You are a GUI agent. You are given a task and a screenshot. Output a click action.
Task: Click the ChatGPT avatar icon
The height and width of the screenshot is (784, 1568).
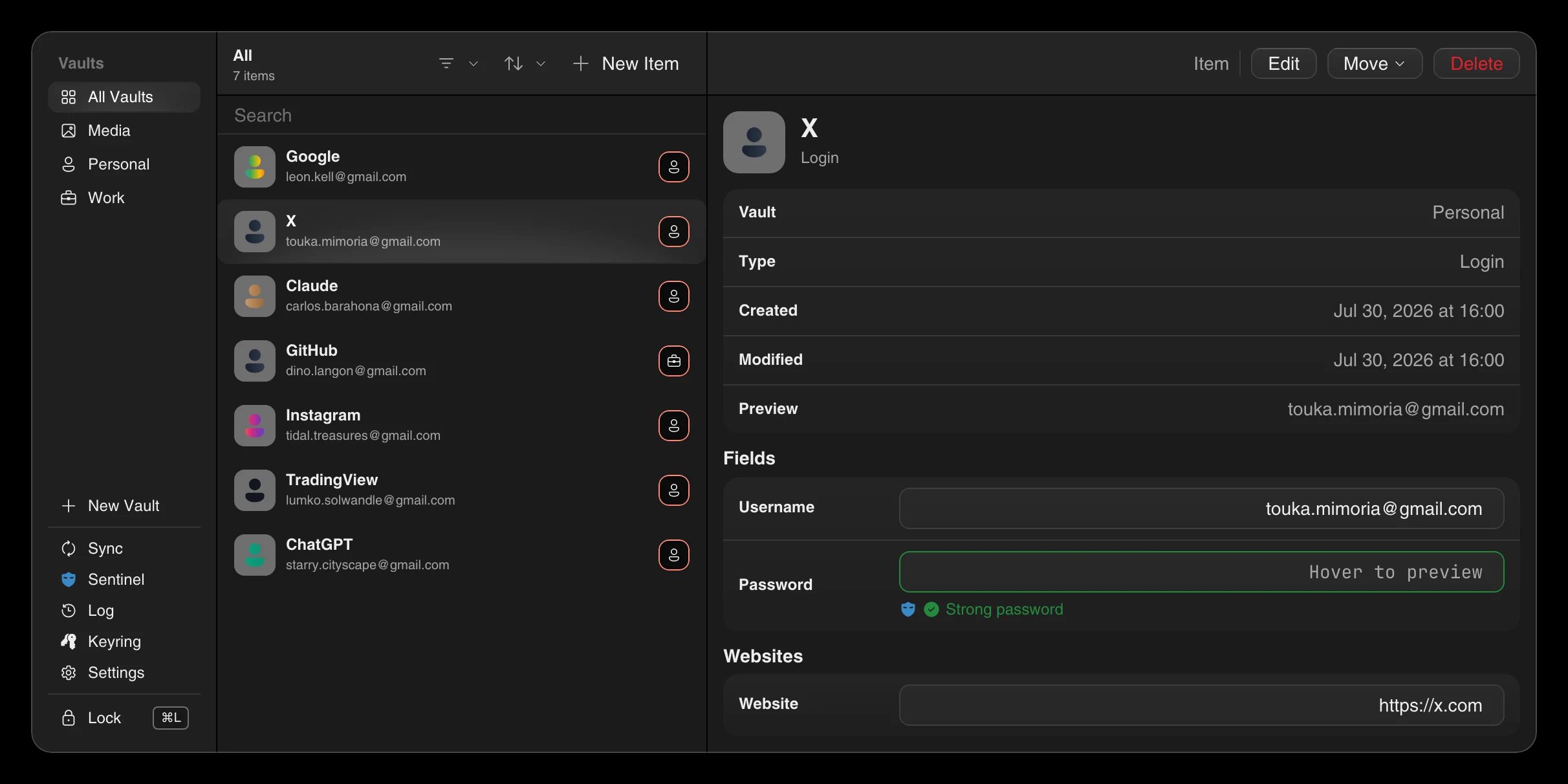tap(255, 555)
